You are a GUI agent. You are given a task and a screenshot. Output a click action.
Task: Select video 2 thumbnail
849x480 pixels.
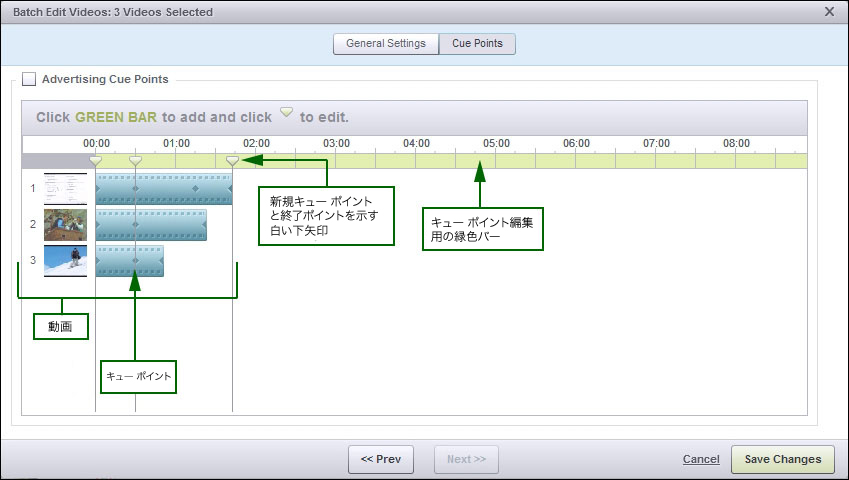[x=66, y=225]
